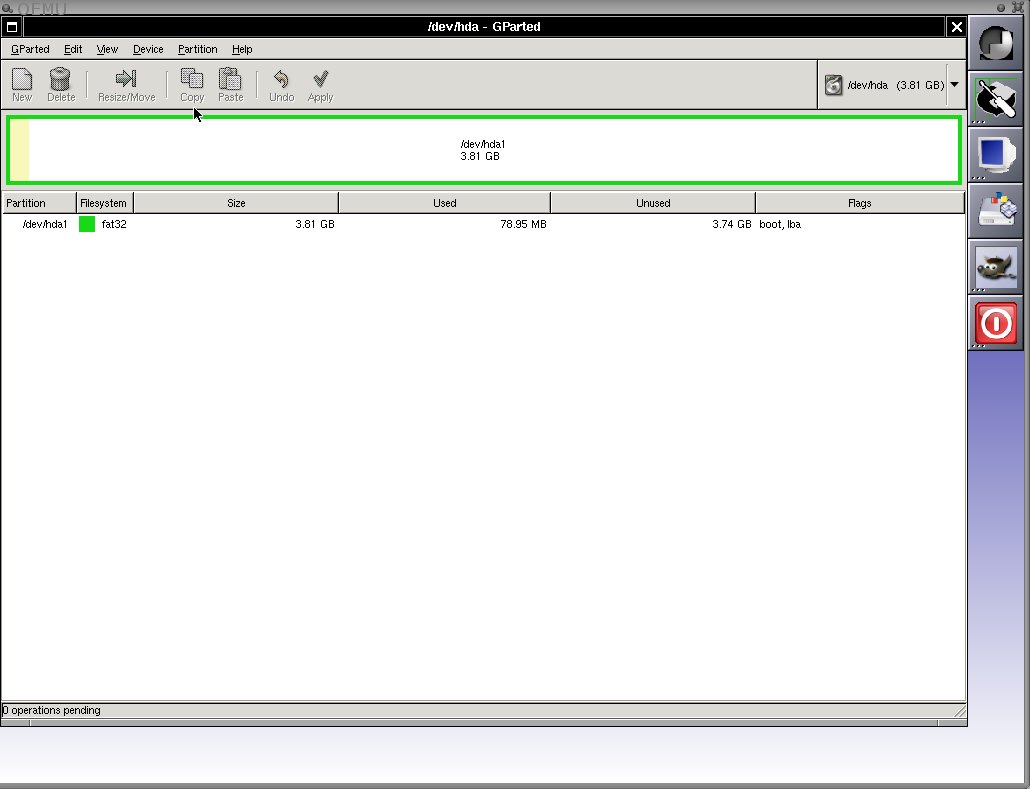Click the boot, lba flags cell
The width and height of the screenshot is (1030, 789).
click(780, 224)
